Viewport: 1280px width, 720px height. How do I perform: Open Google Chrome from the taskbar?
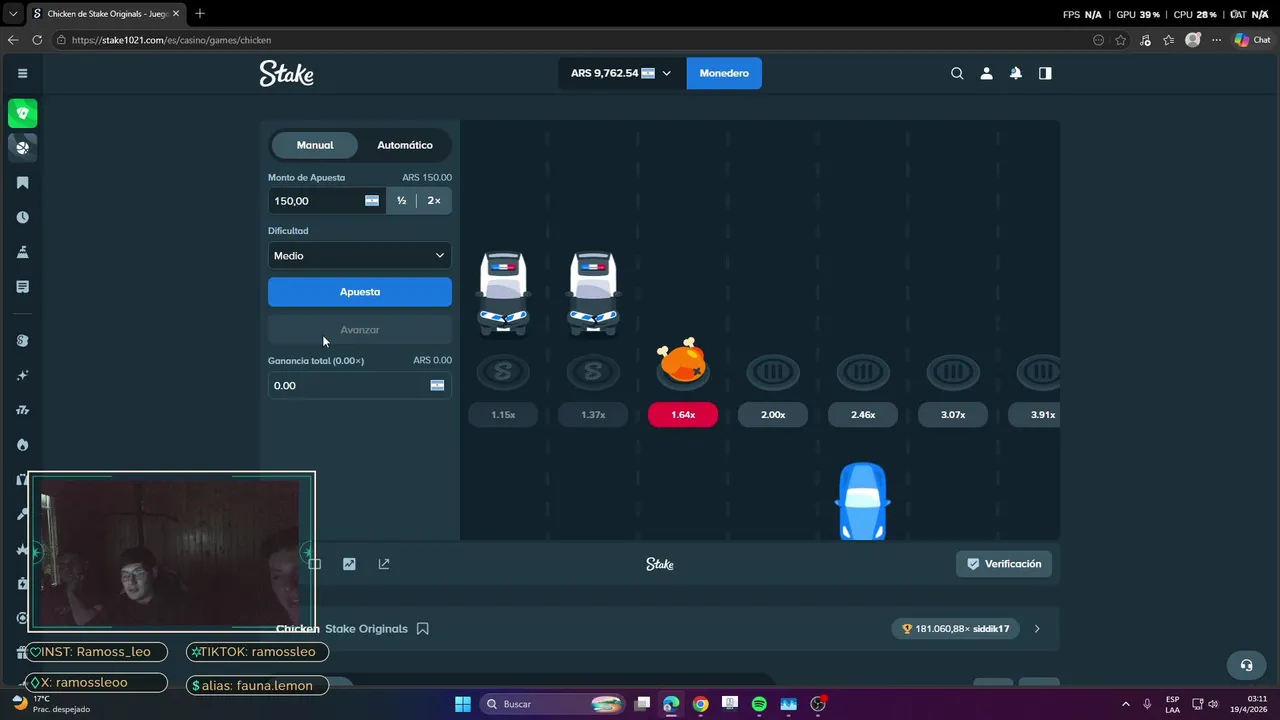[x=700, y=704]
